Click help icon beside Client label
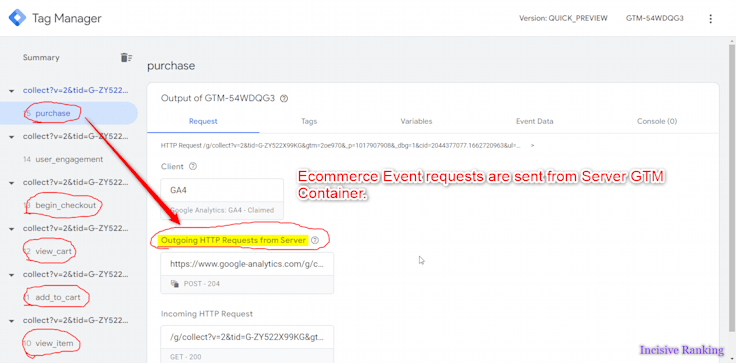736x363 pixels. 193,166
